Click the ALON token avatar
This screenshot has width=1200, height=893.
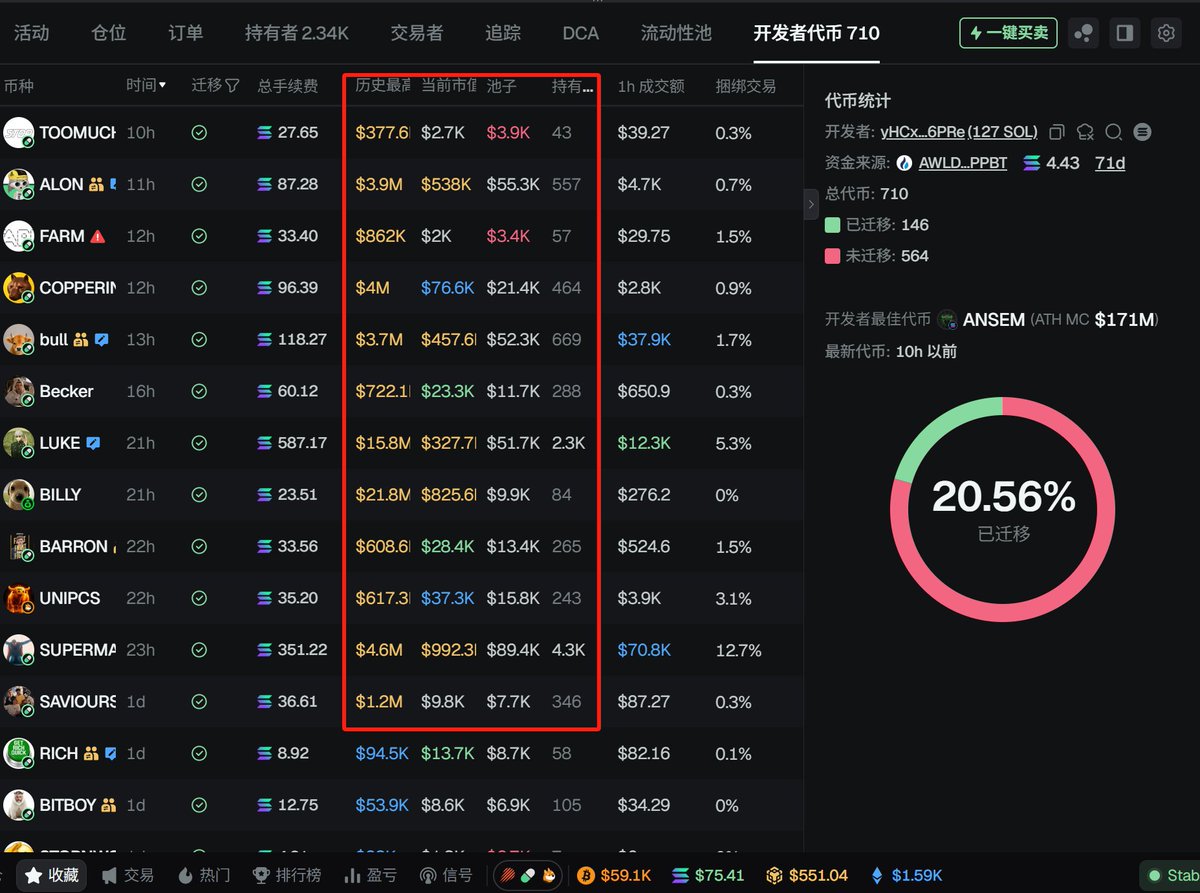tap(19, 184)
